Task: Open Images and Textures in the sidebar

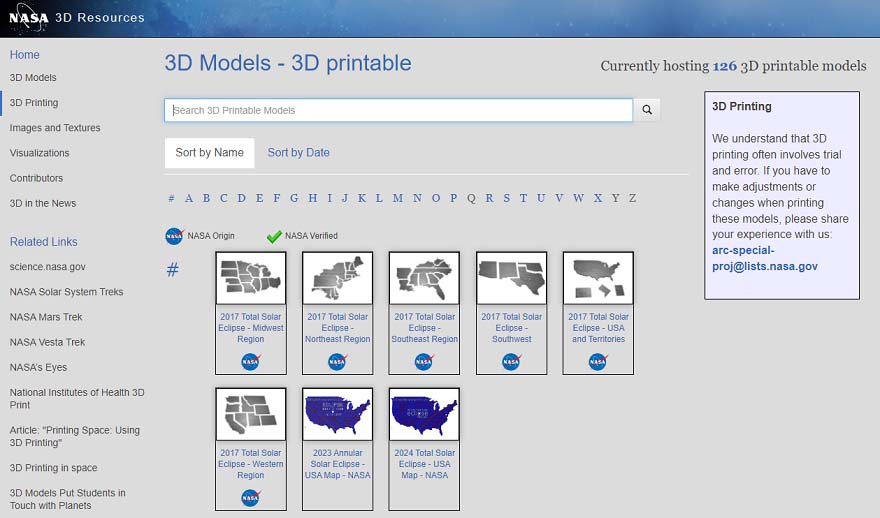Action: (55, 128)
